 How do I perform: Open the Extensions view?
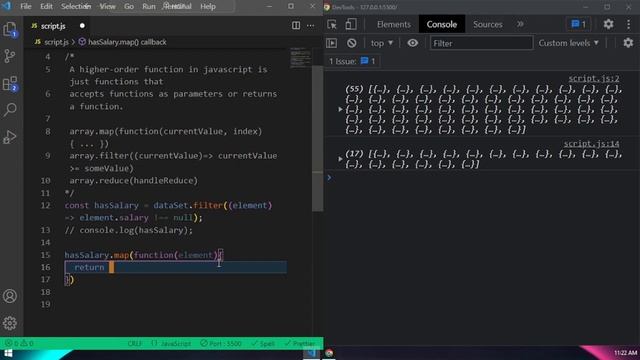[10, 84]
